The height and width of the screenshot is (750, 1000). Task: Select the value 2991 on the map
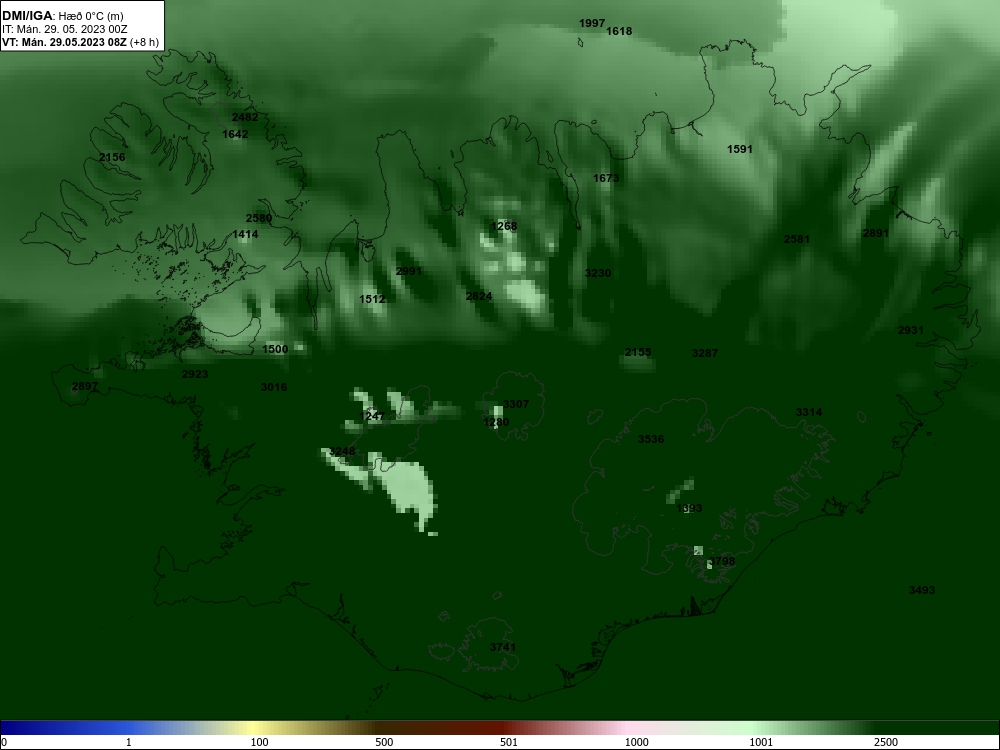pyautogui.click(x=409, y=270)
